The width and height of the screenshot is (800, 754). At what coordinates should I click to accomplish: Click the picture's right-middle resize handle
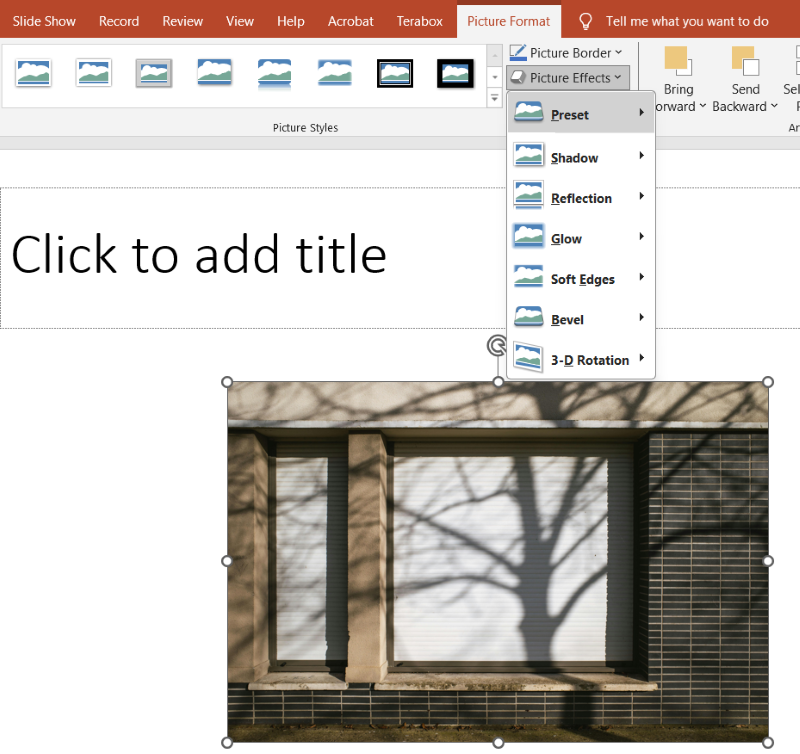pyautogui.click(x=767, y=561)
